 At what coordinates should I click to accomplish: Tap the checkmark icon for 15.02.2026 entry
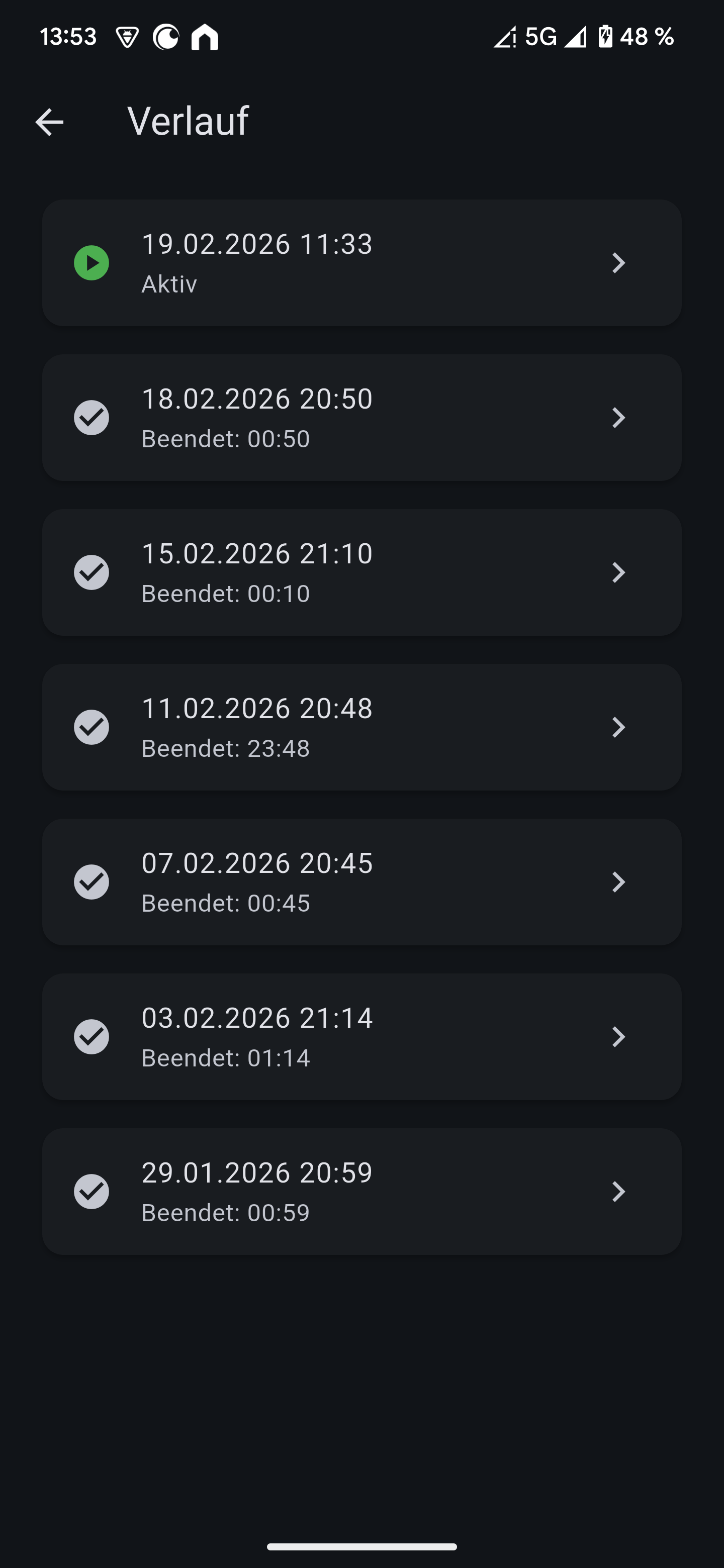[x=92, y=572]
